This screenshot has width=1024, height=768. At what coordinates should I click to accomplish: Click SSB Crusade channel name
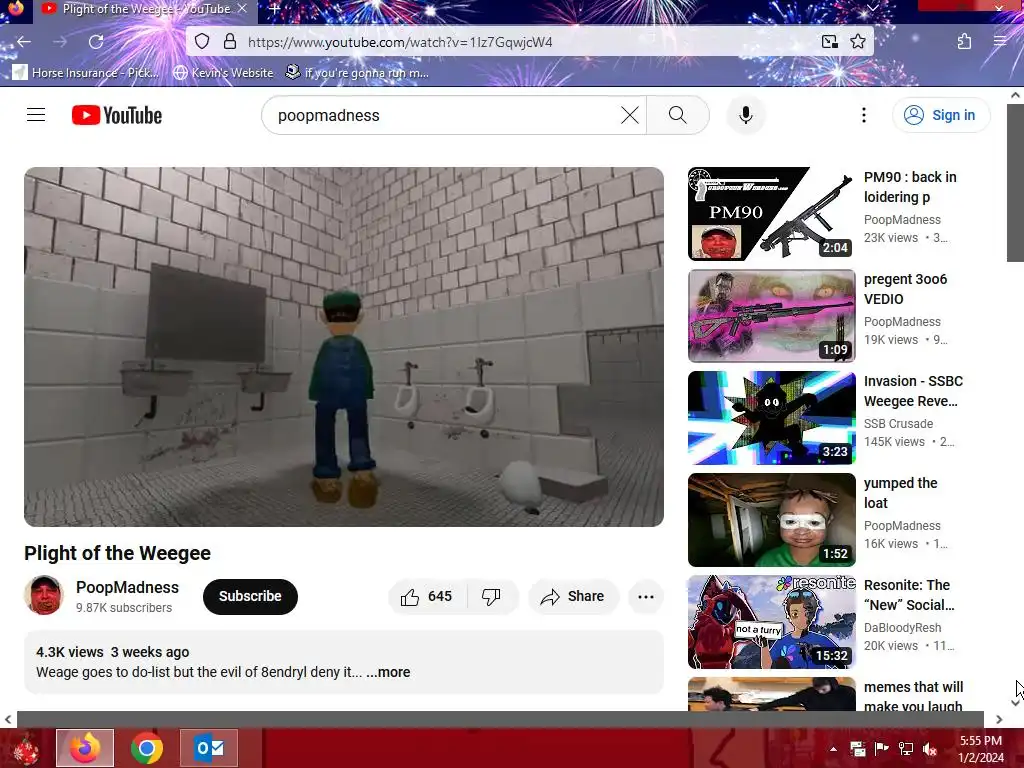click(x=898, y=423)
